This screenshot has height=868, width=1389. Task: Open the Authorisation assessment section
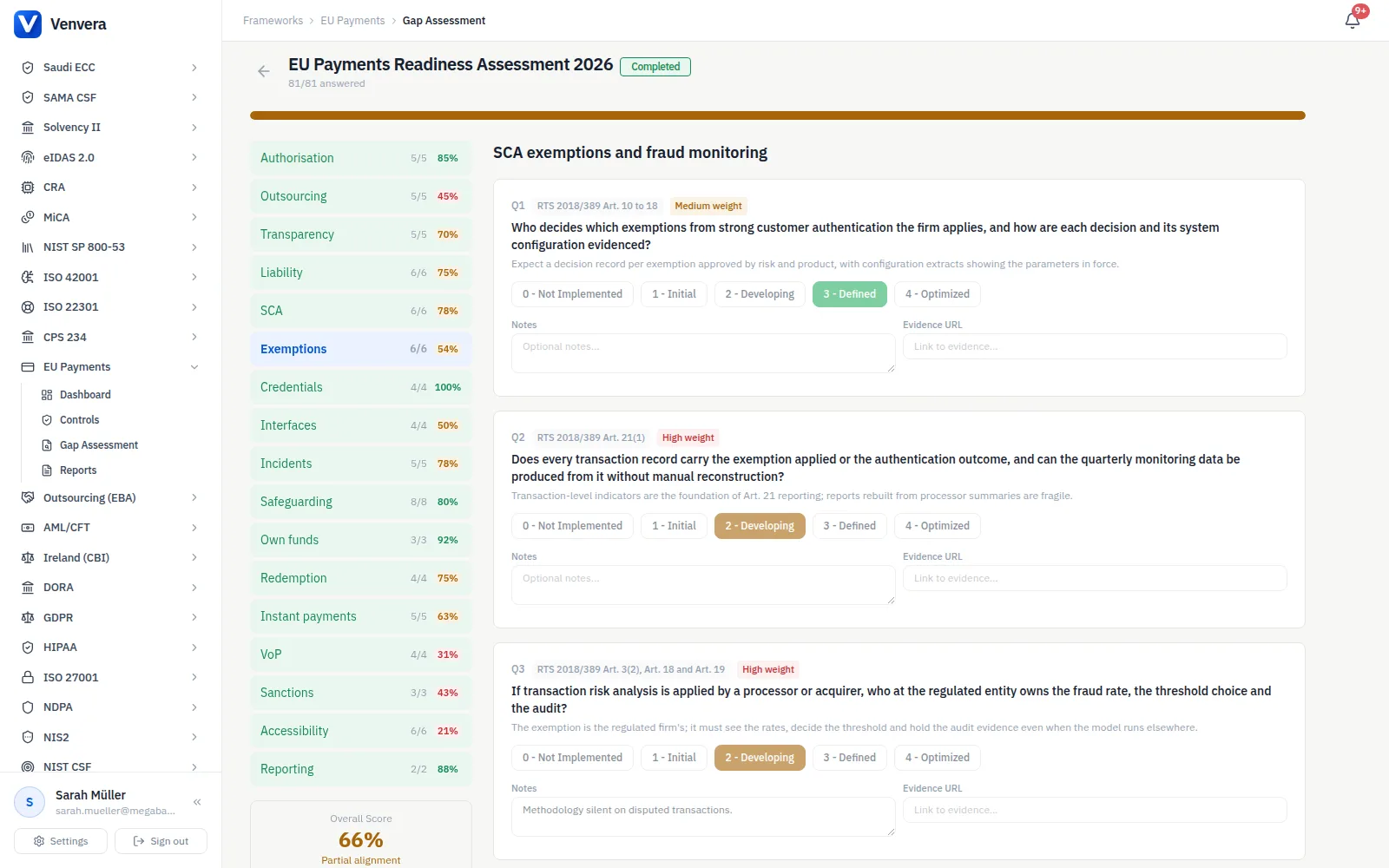click(361, 158)
